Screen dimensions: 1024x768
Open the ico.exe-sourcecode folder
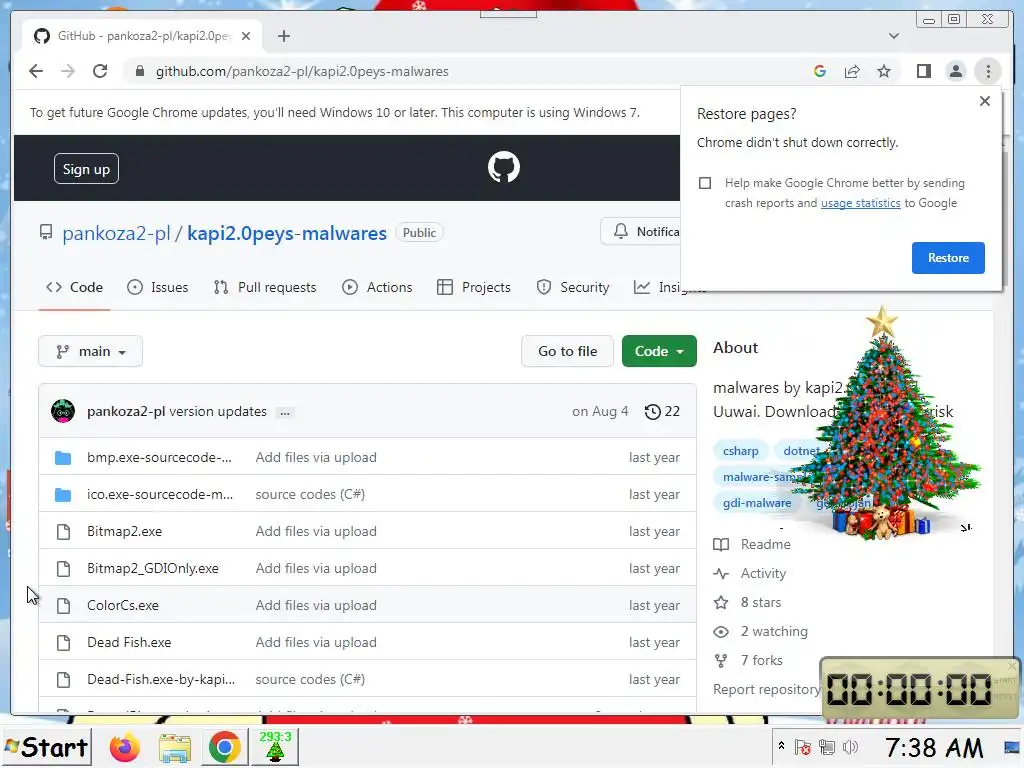pos(159,494)
